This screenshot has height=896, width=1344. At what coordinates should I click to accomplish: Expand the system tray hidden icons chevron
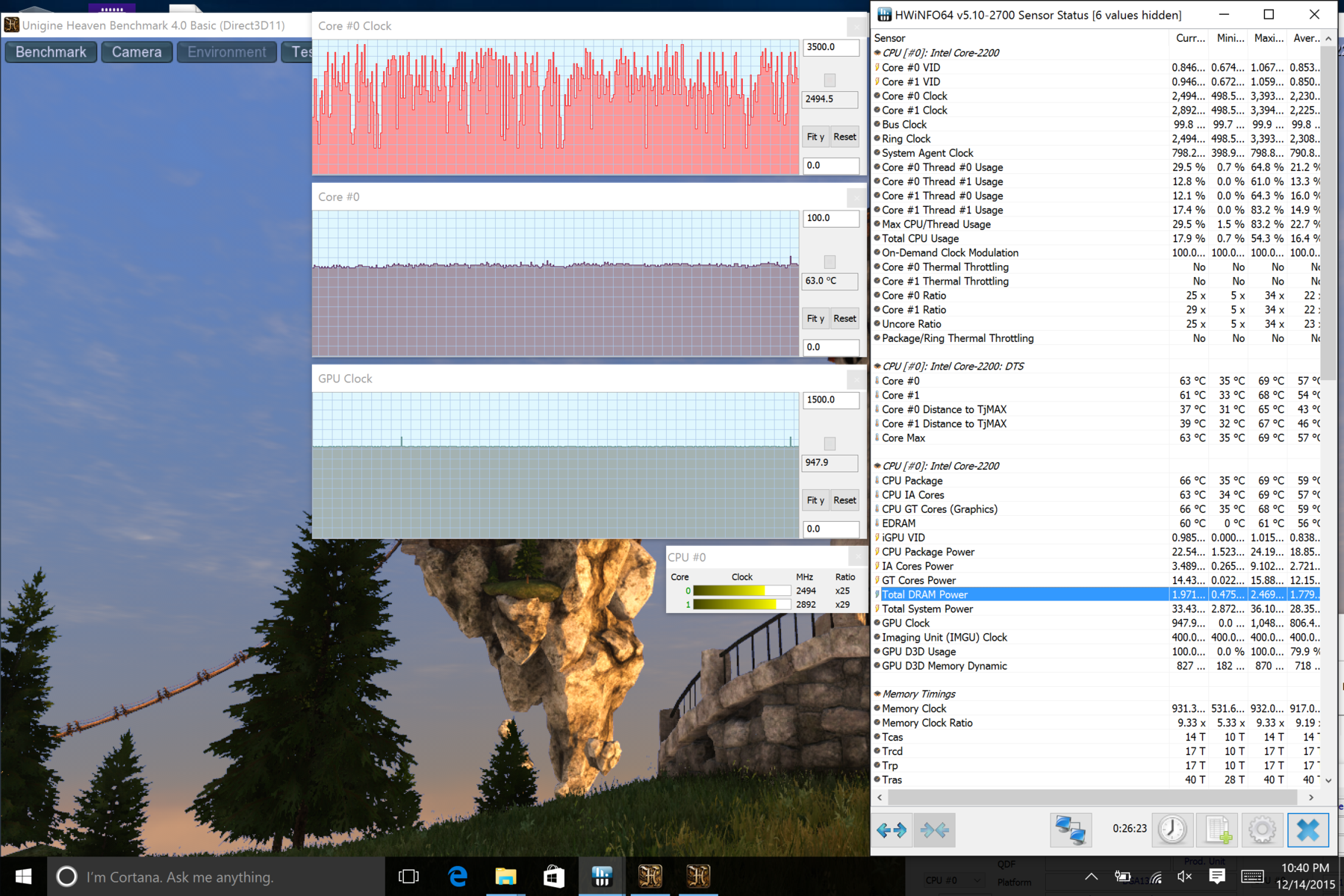(1091, 877)
